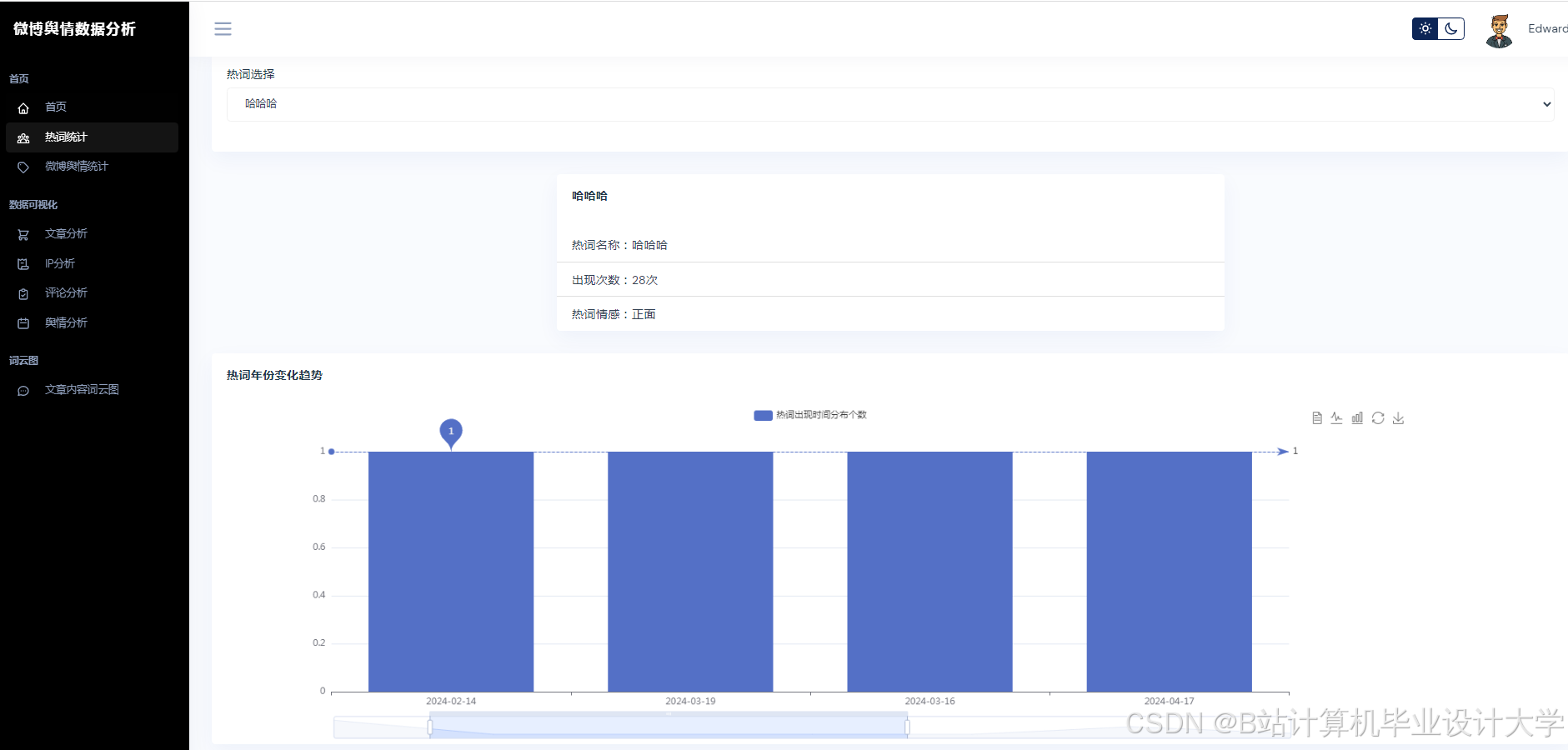
Task: Enable dark mode with moon toggle
Action: [x=1452, y=28]
